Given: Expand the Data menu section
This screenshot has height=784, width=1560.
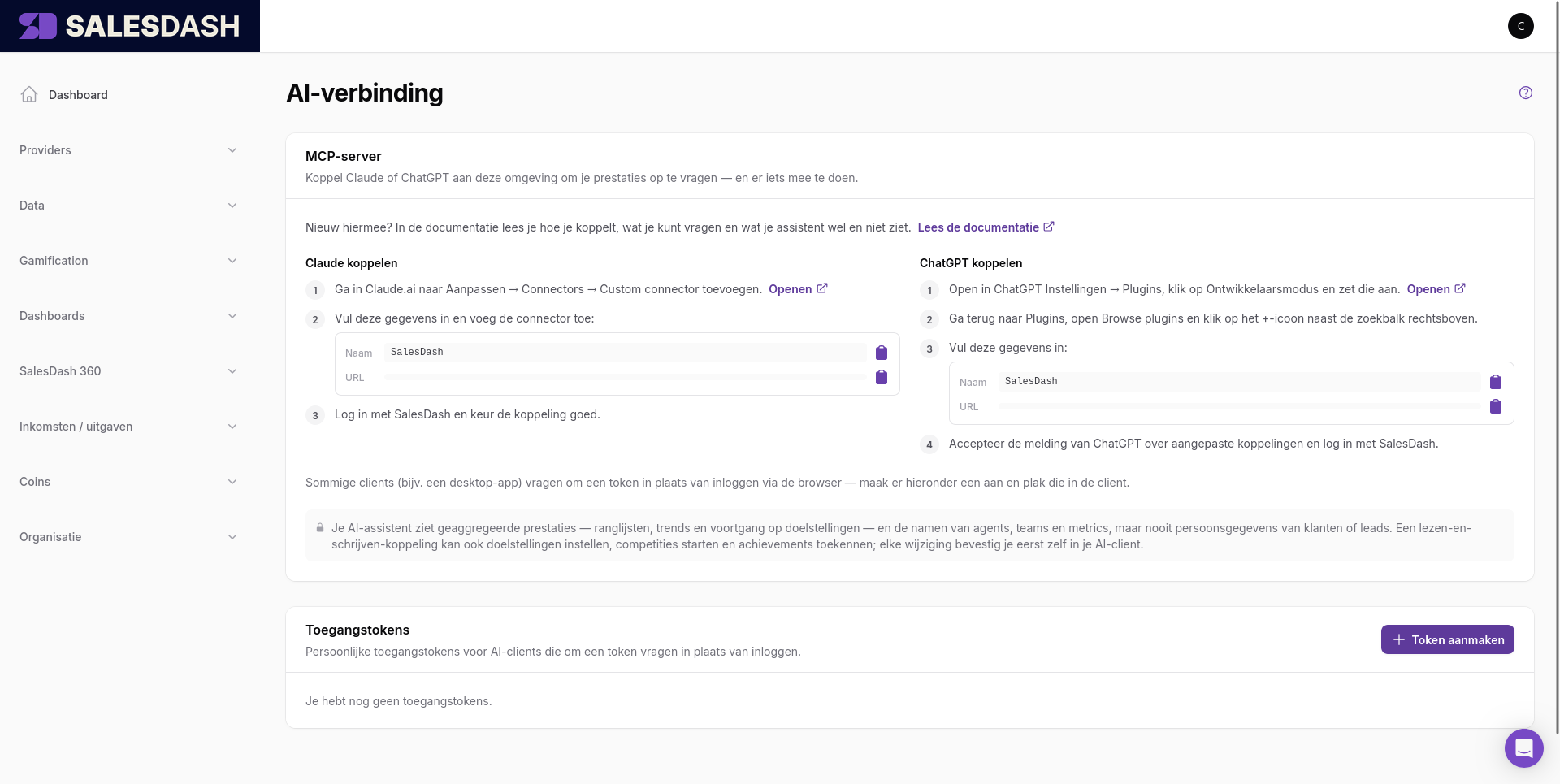Looking at the screenshot, I should 130,206.
